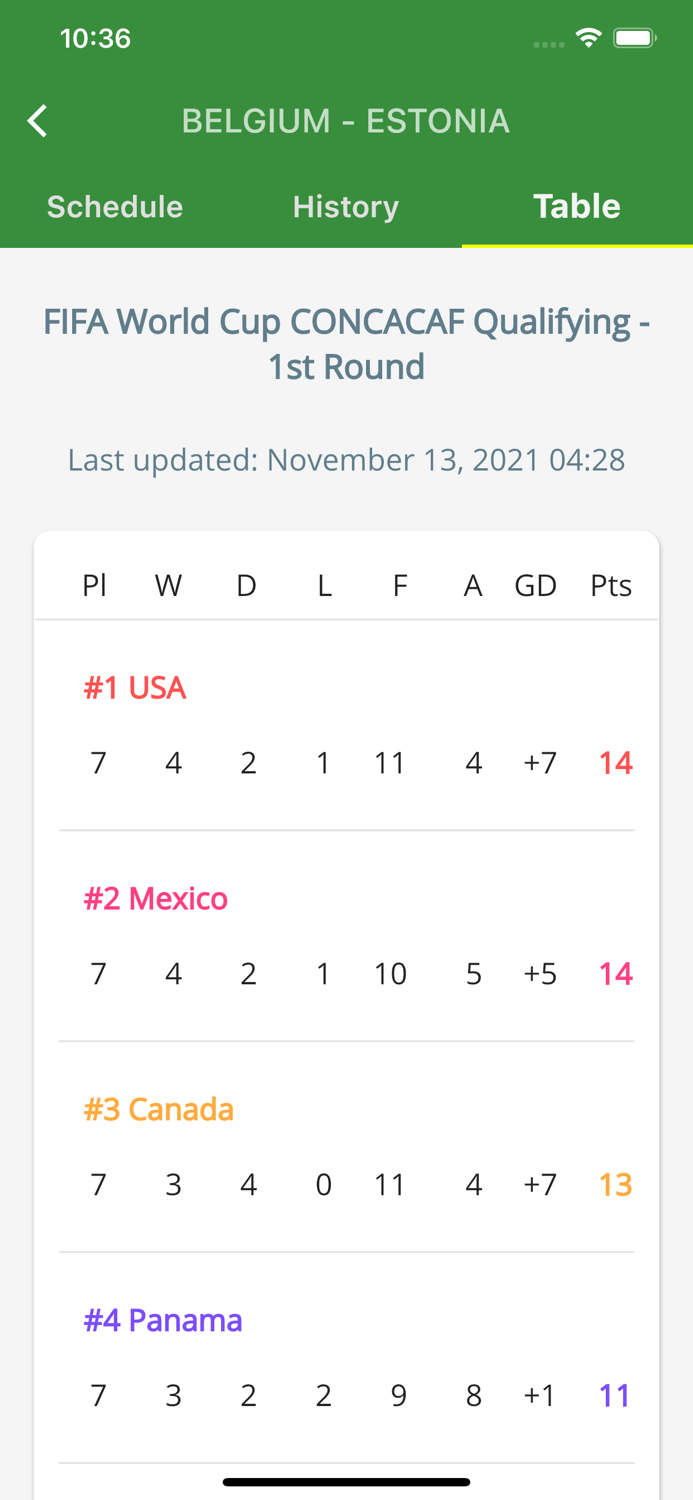Tap the Last updated timestamp text

tap(346, 460)
